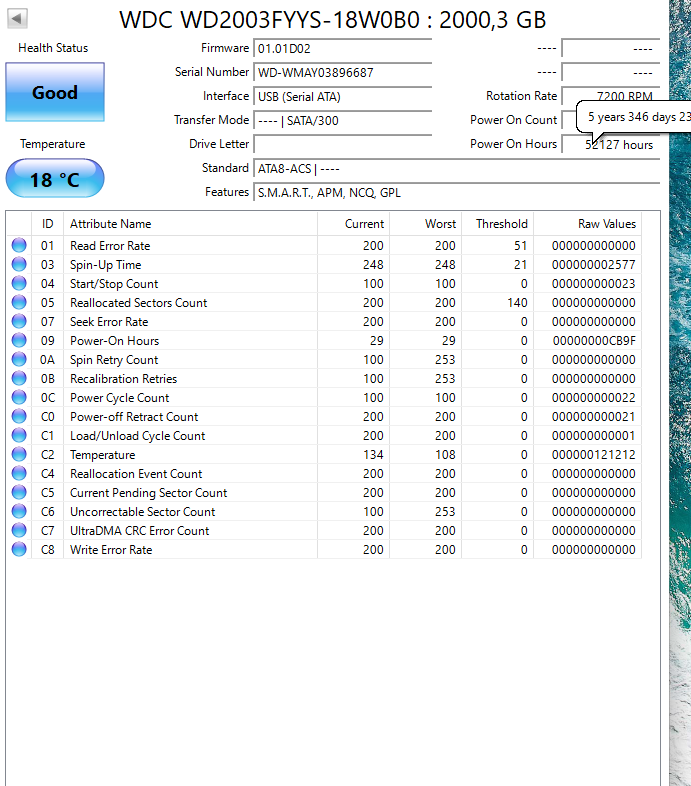The image size is (691, 786).
Task: Click the Power On Count label
Action: click(513, 120)
